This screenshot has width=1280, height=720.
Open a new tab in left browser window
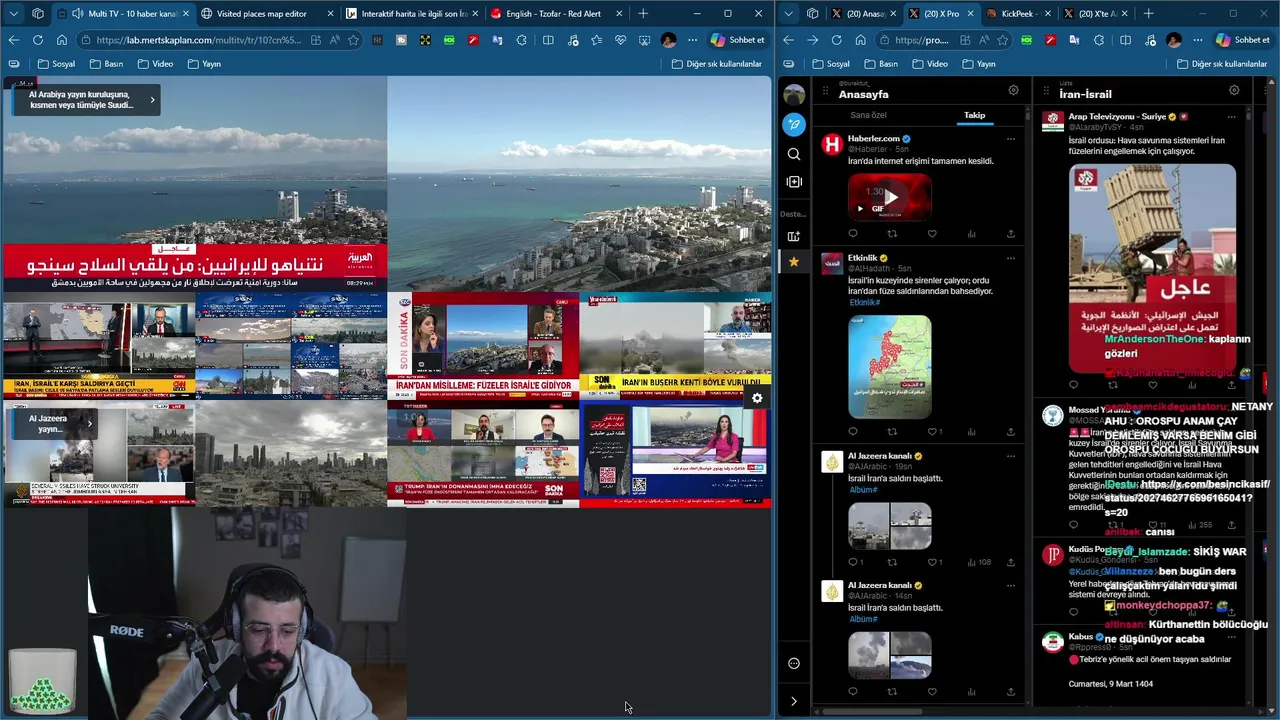click(643, 14)
